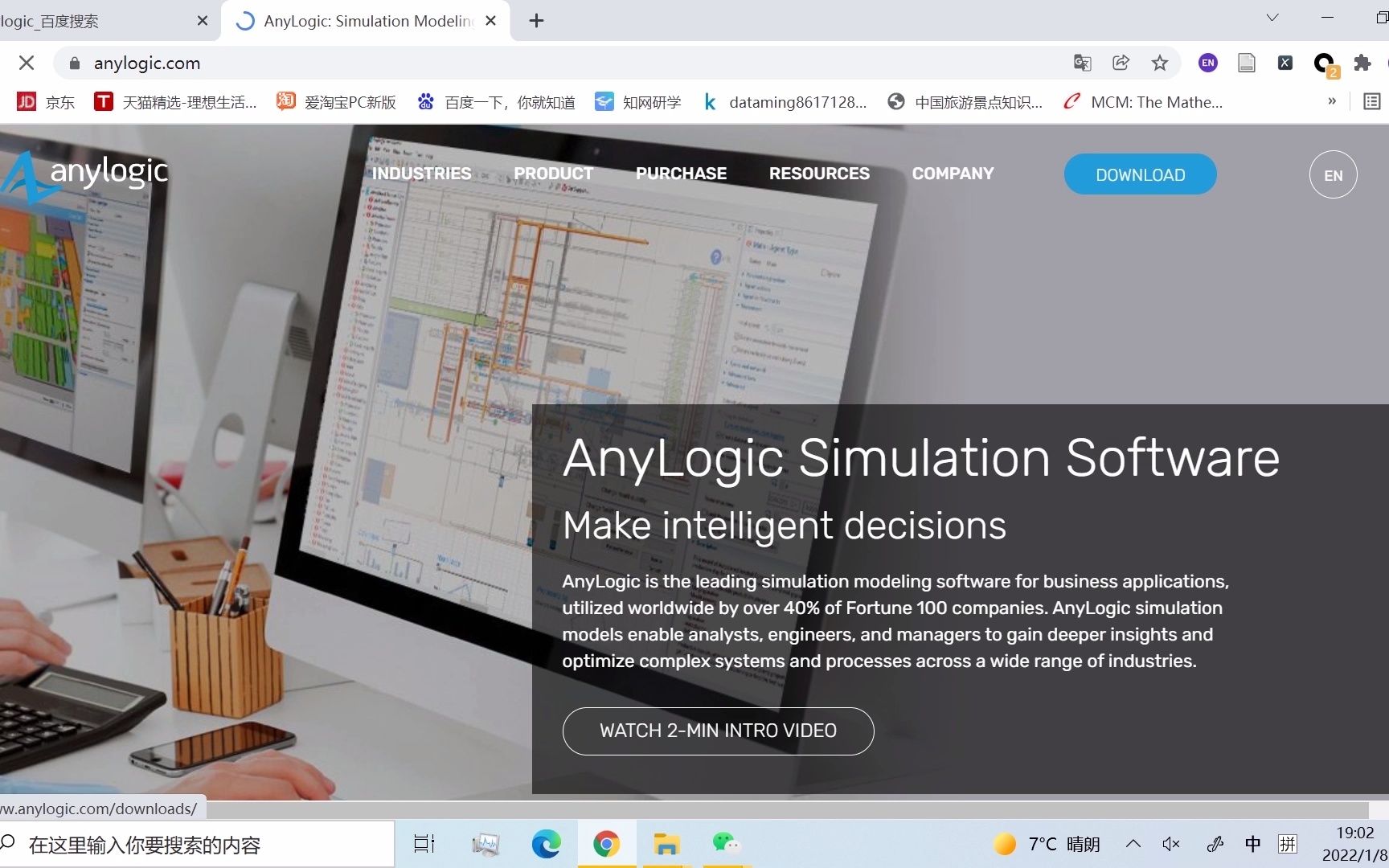Open the 爱淘宝PC新版 bookmark
Viewport: 1389px width, 868px height.
(336, 102)
